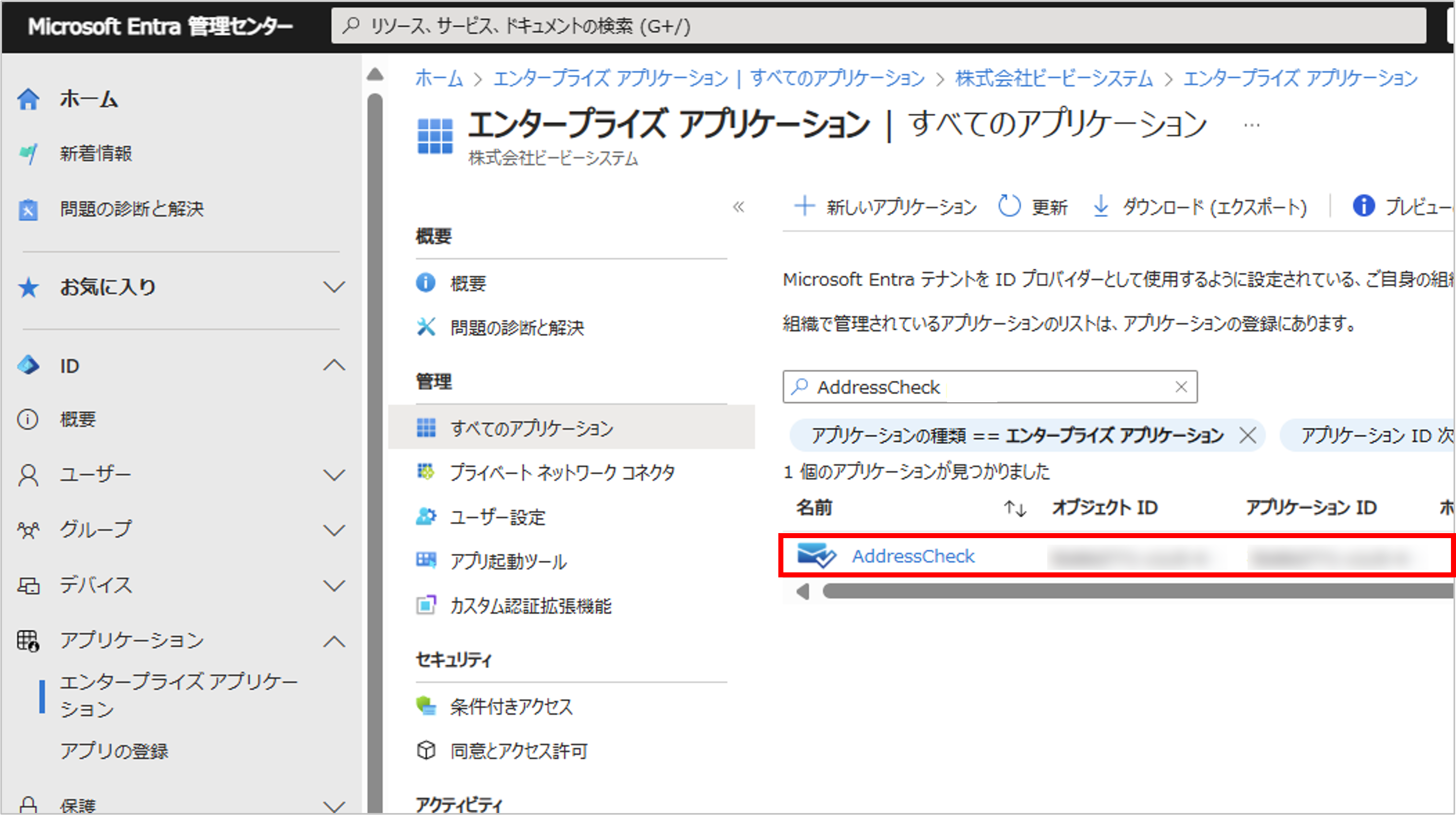Viewport: 1456px width, 815px height.
Task: Expand the お気に入り favorites section
Action: coord(334,287)
